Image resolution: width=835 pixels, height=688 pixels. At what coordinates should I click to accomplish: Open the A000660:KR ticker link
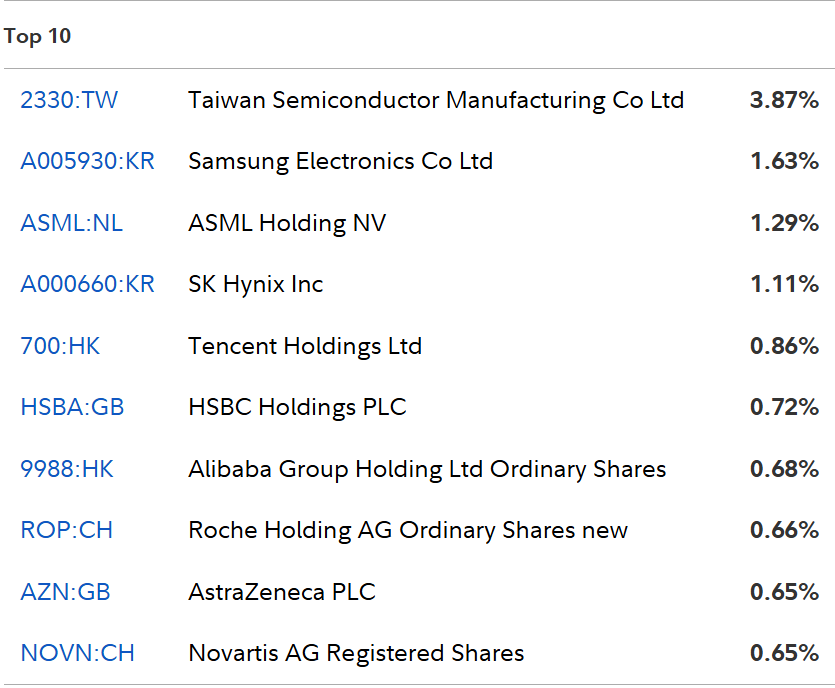click(x=87, y=284)
